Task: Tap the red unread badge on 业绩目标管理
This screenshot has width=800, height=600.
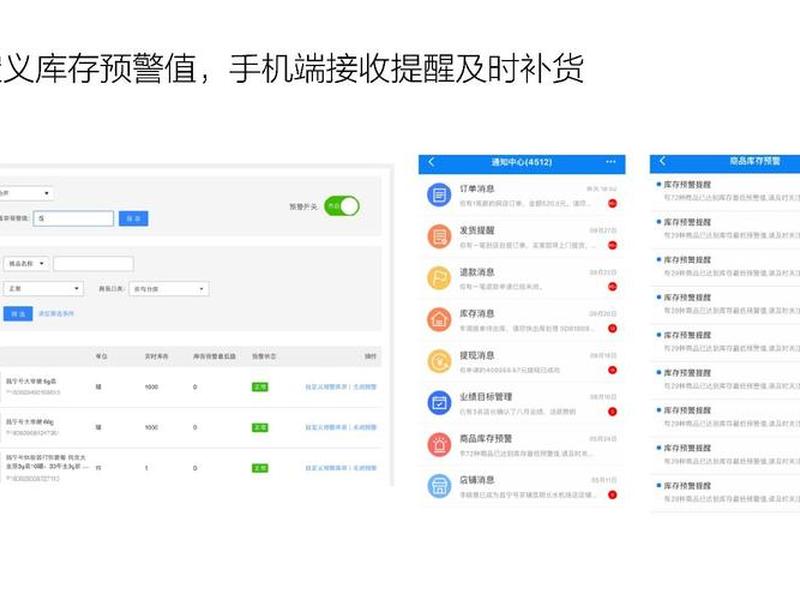Action: tap(612, 411)
